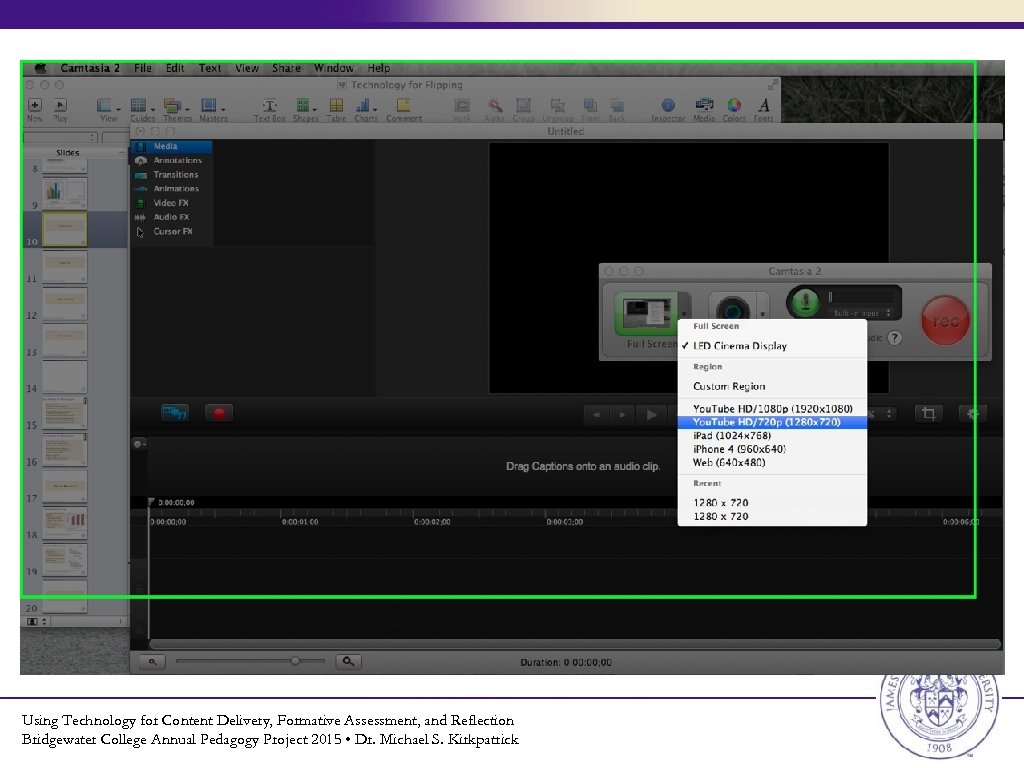This screenshot has height=768, width=1024.
Task: Click the big red rec button
Action: (x=945, y=321)
